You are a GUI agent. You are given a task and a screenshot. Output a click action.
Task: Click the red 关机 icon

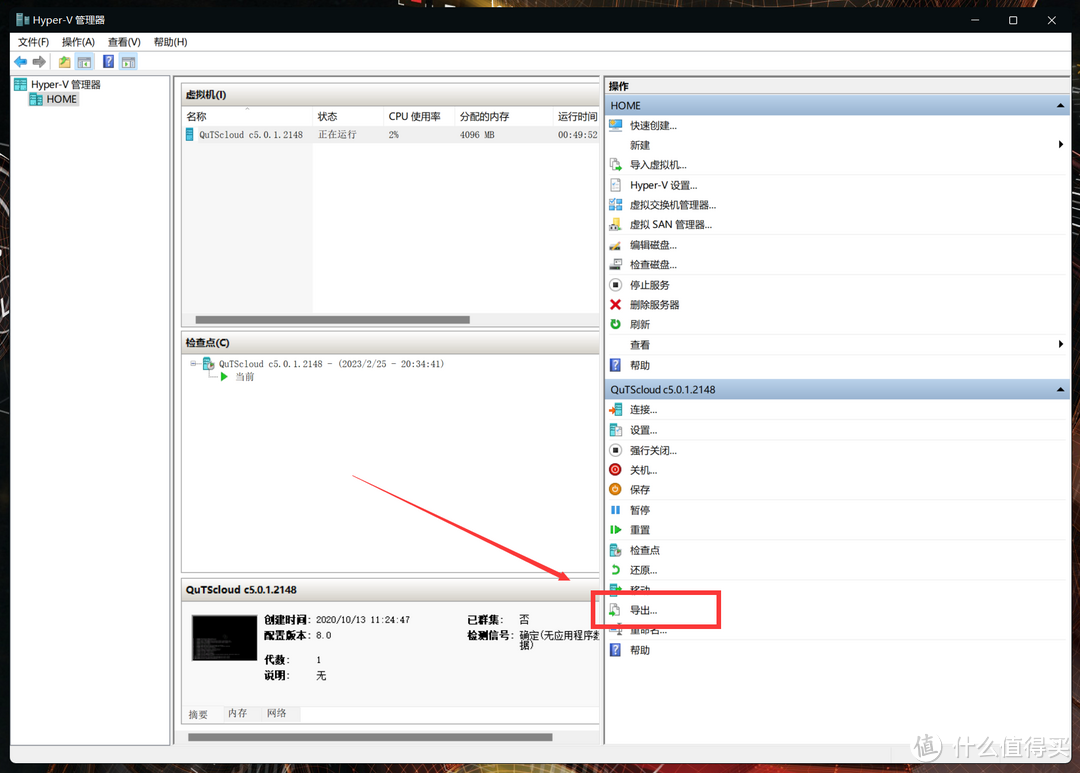(616, 470)
